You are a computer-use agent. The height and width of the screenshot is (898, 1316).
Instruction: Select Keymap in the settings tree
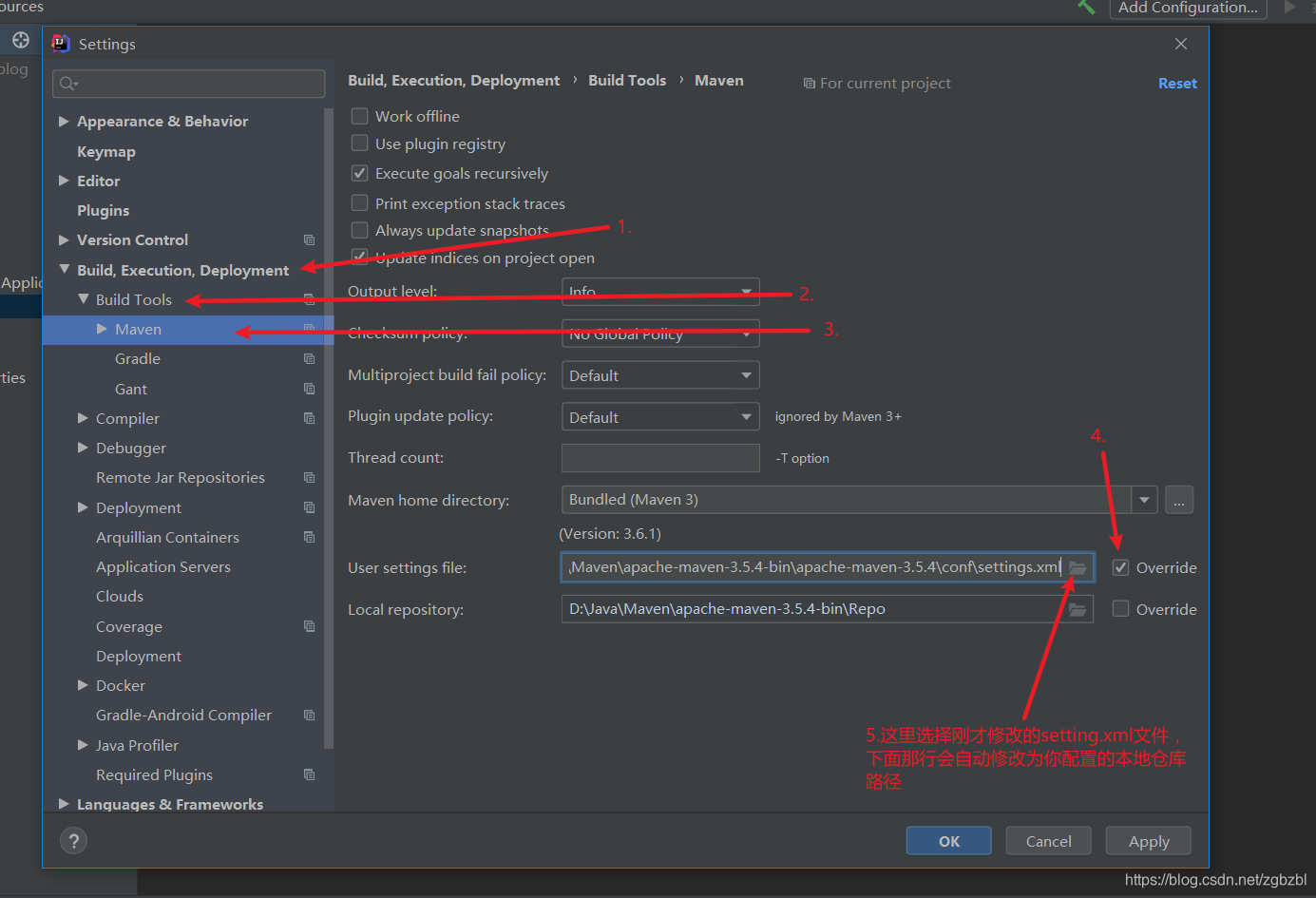[106, 151]
